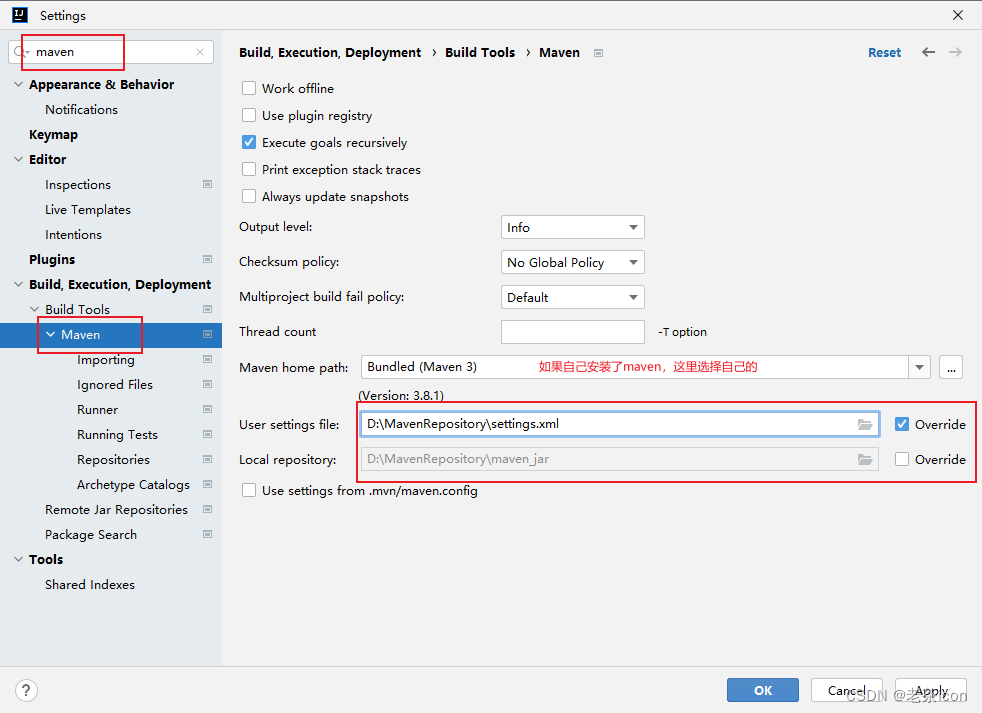The height and width of the screenshot is (713, 982).
Task: Close the Settings dialog
Action: coord(958,15)
